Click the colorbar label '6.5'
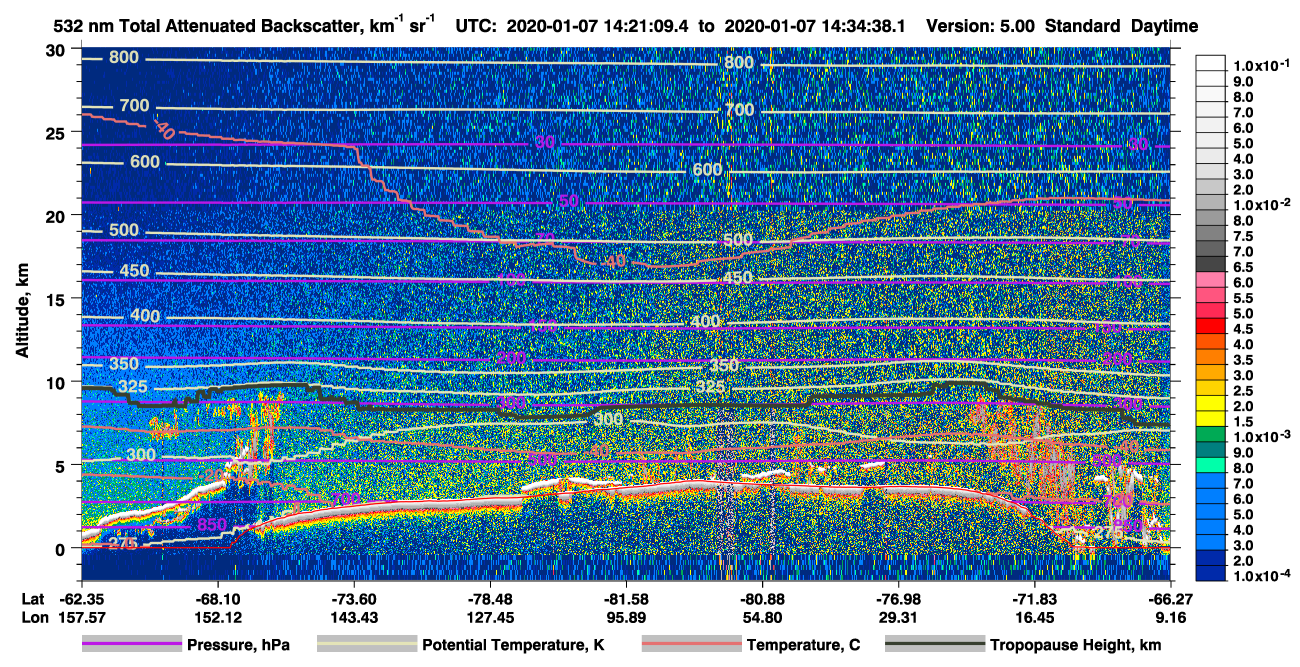 point(1243,267)
